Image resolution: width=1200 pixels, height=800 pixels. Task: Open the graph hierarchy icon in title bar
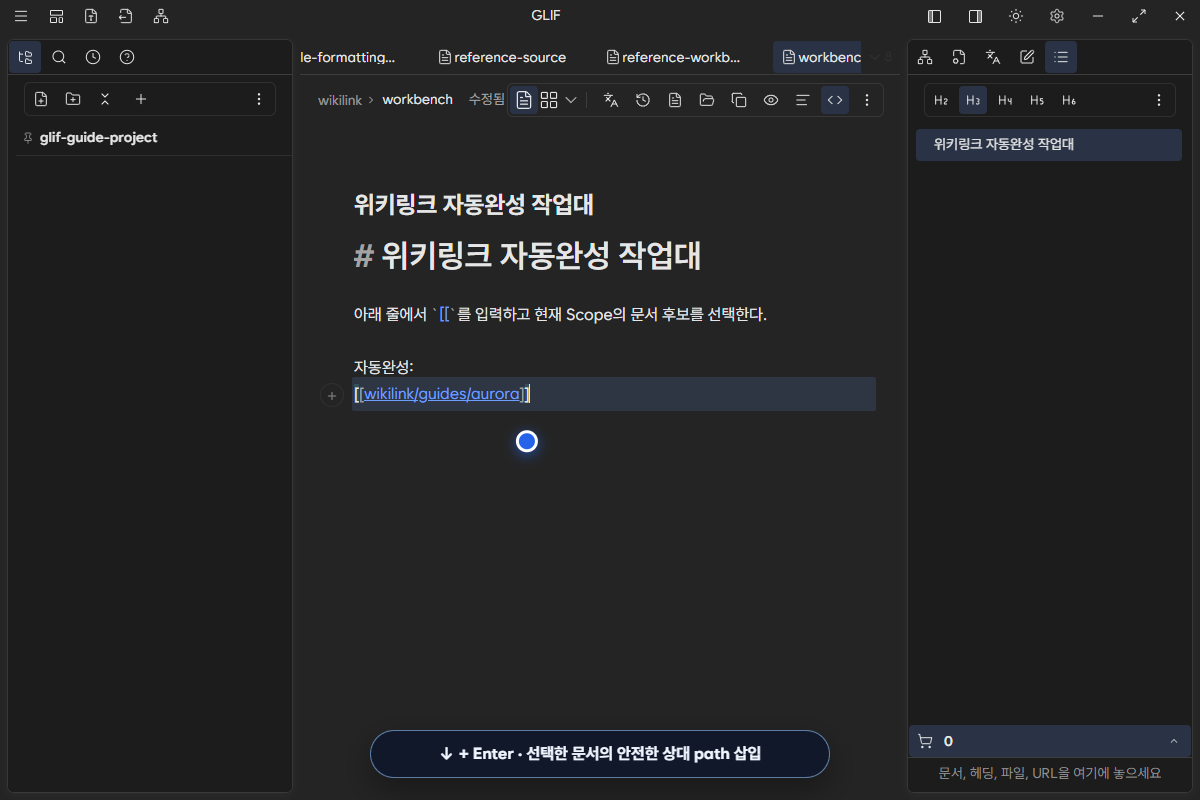(161, 16)
